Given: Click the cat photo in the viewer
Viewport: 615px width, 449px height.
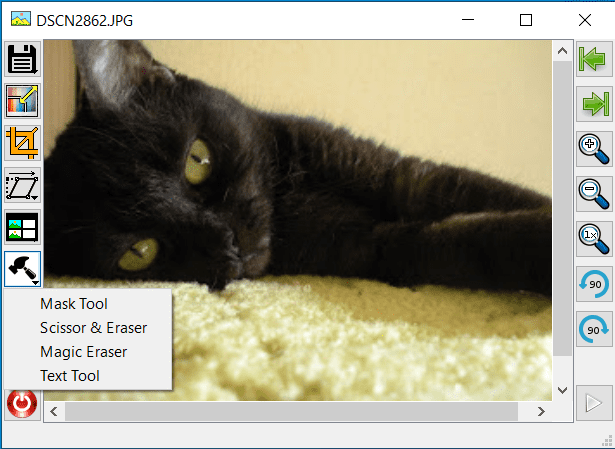Looking at the screenshot, I should tap(298, 220).
